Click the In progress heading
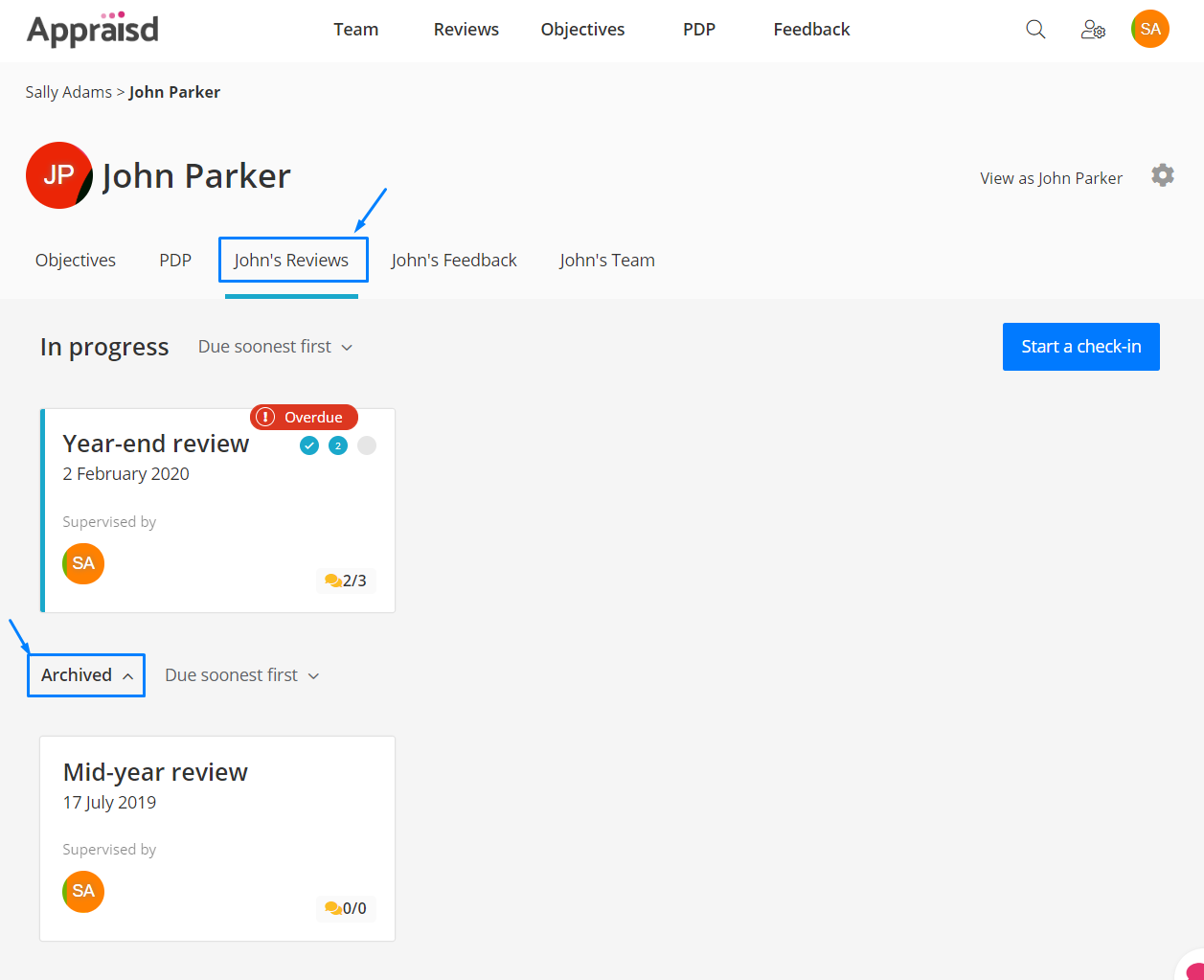Viewport: 1204px width, 980px height. [104, 347]
